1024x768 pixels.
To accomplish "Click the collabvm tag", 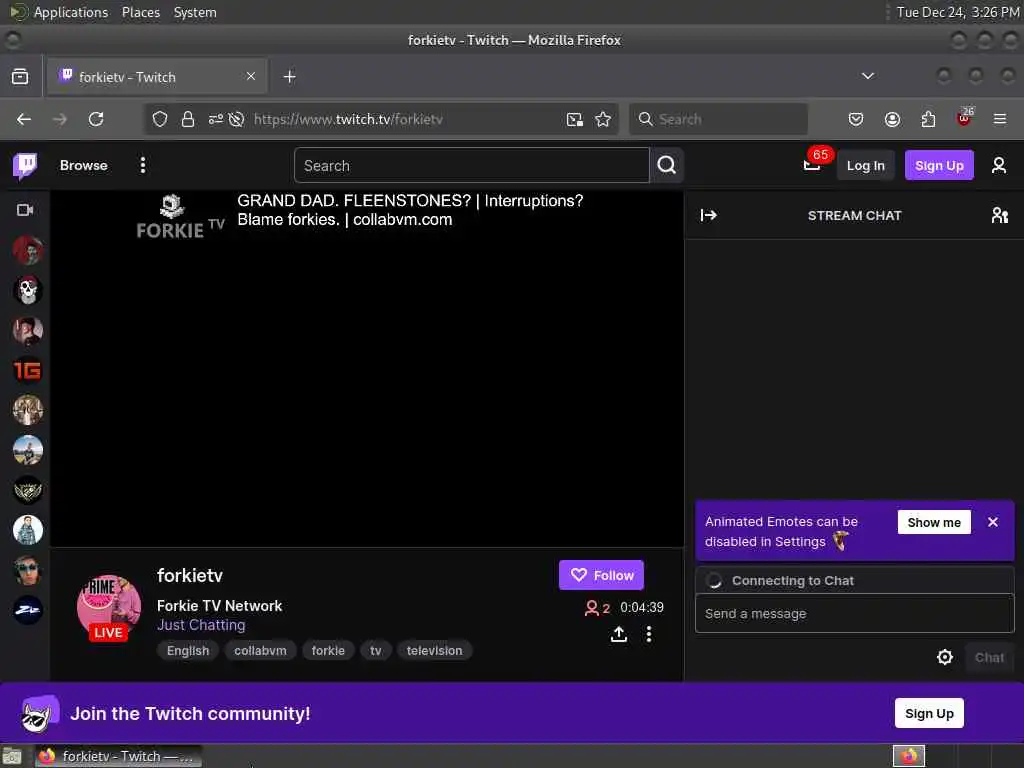I will 260,650.
